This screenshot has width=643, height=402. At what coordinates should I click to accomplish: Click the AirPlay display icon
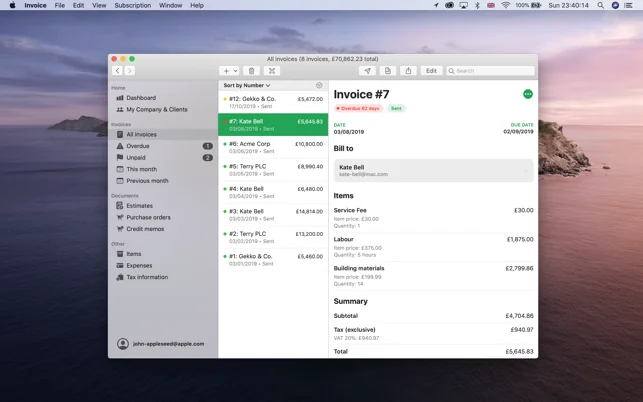coord(463,5)
